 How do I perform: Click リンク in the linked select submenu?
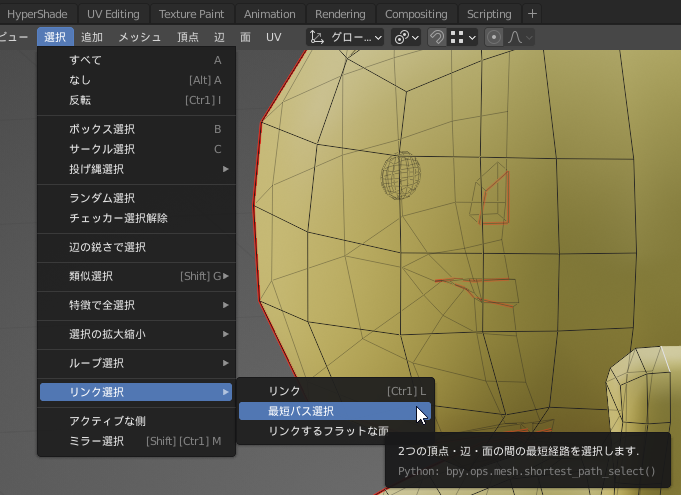[284, 391]
